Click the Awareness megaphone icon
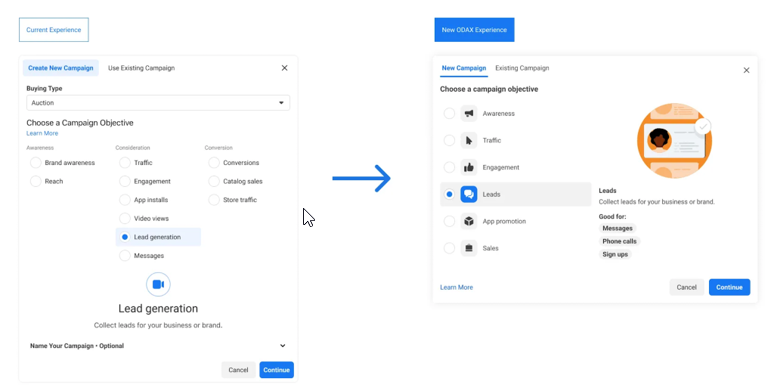The width and height of the screenshot is (771, 389). click(x=469, y=114)
